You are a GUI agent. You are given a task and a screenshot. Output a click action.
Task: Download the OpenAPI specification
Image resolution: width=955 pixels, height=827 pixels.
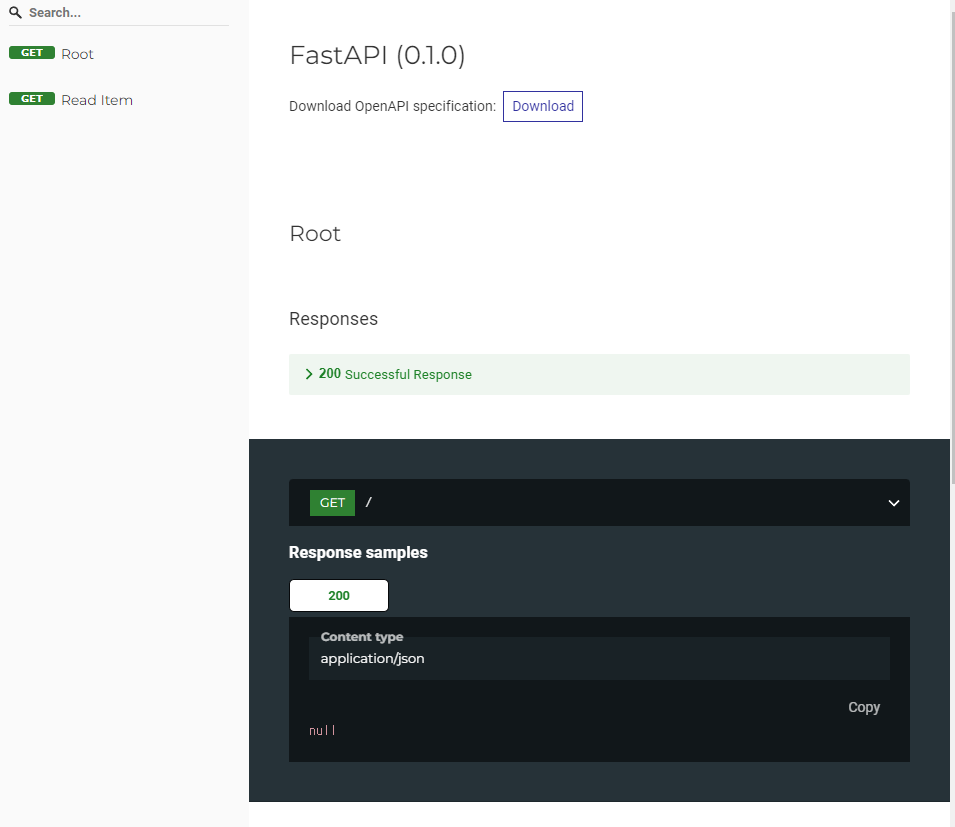pos(543,106)
